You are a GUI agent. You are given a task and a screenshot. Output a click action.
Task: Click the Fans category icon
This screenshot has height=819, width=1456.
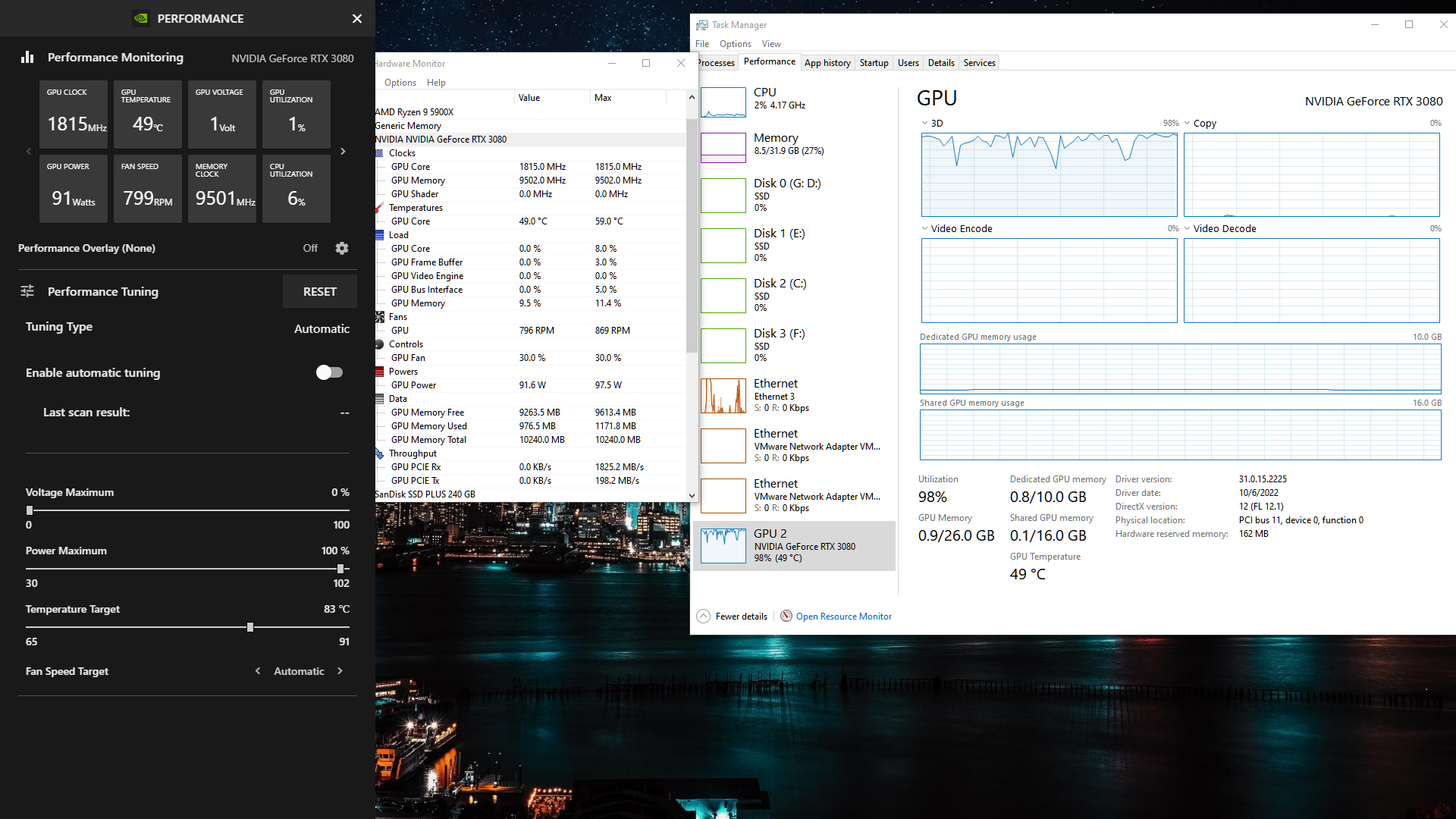[x=380, y=317]
